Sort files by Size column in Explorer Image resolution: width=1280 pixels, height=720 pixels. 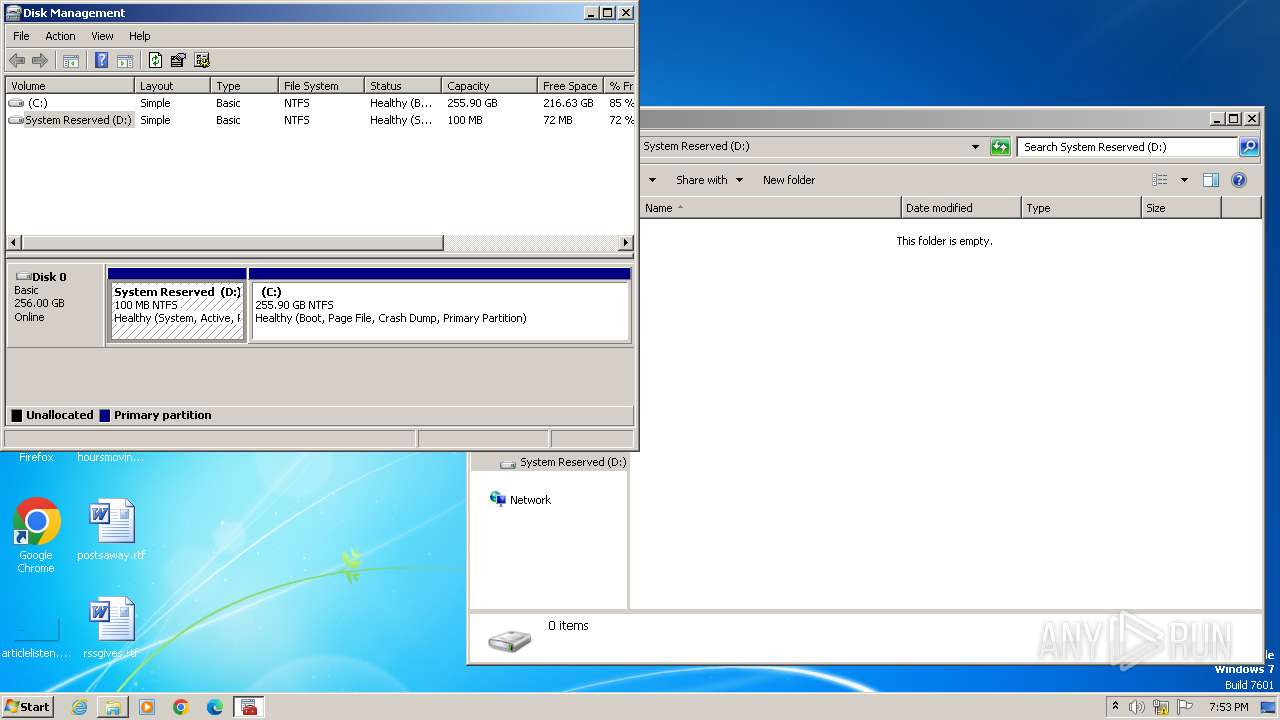coord(1181,208)
